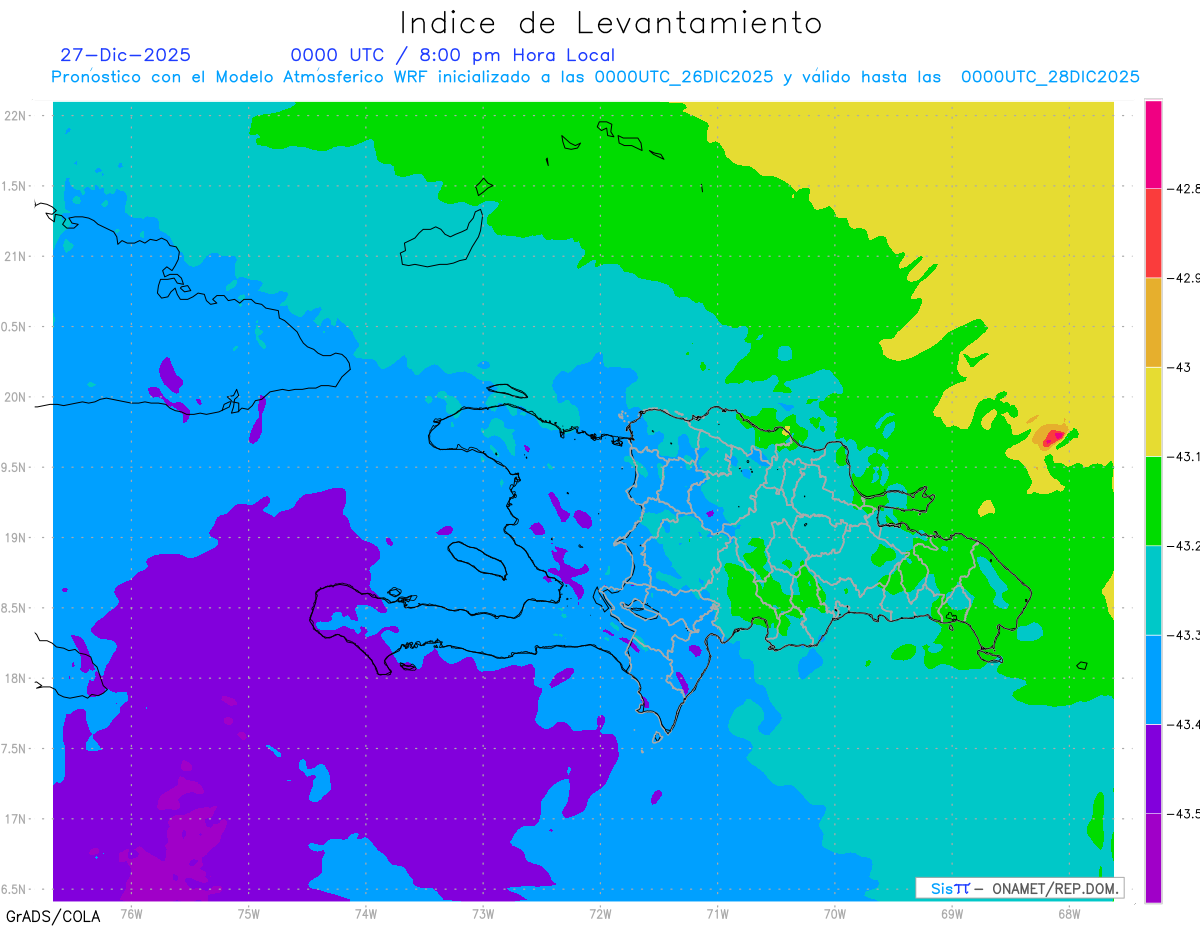Click the legend segment between -43.4 and -43.5

[1153, 768]
